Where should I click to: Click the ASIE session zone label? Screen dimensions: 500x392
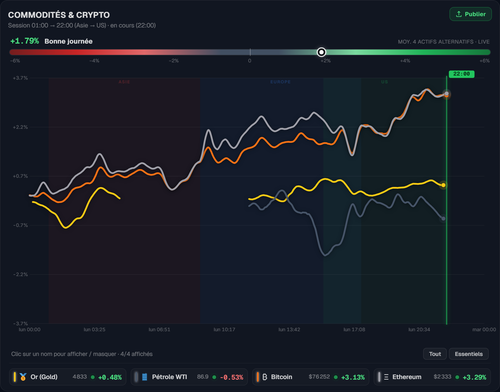(x=124, y=82)
